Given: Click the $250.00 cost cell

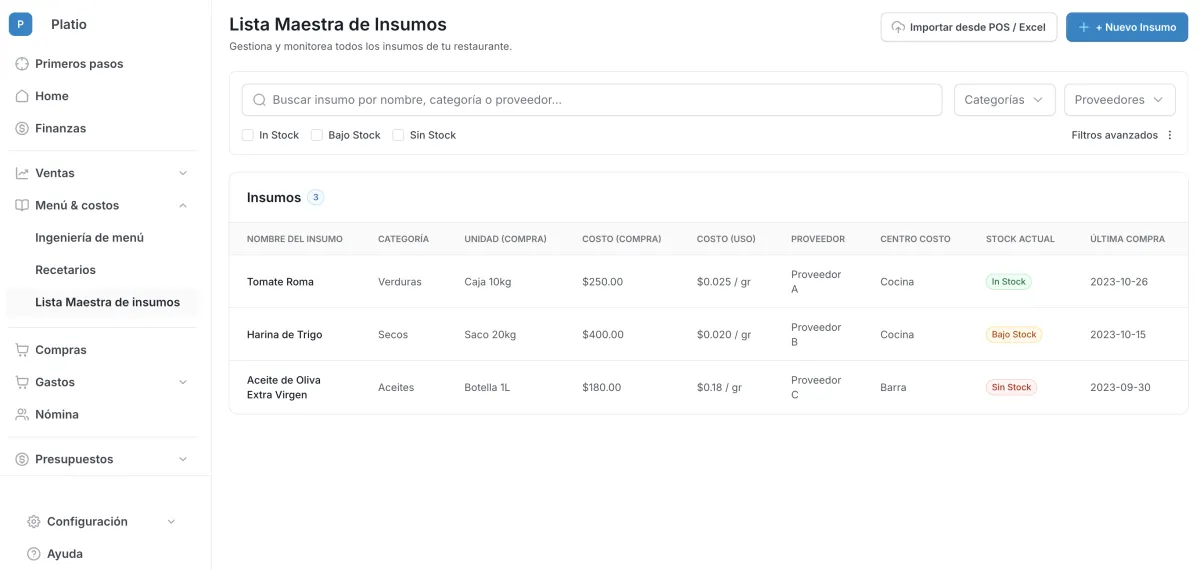Looking at the screenshot, I should 602,282.
